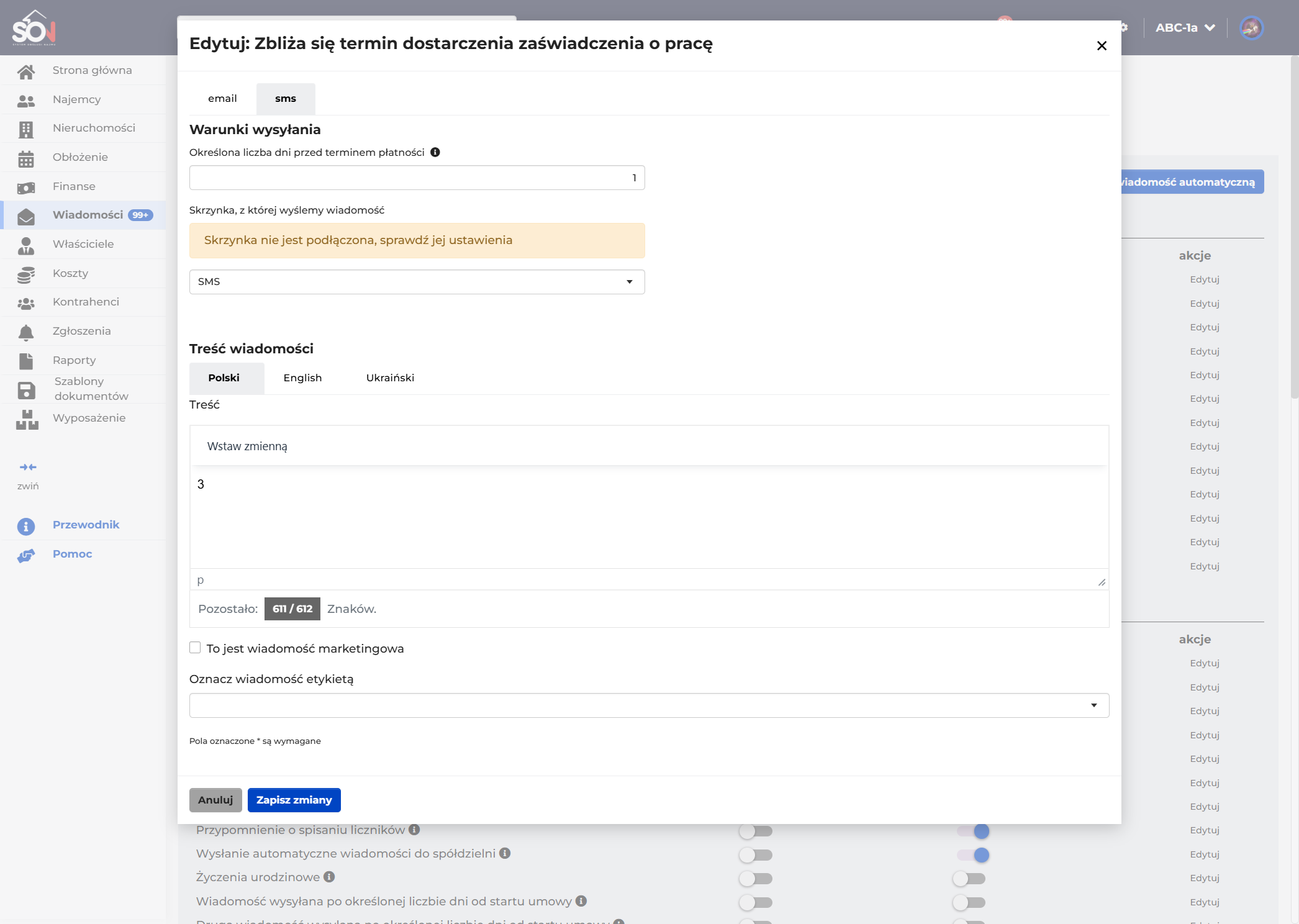Toggle first switch for Wysłanie automatyczne wiadomości do spółdzielni
Image resolution: width=1299 pixels, height=924 pixels.
click(756, 855)
